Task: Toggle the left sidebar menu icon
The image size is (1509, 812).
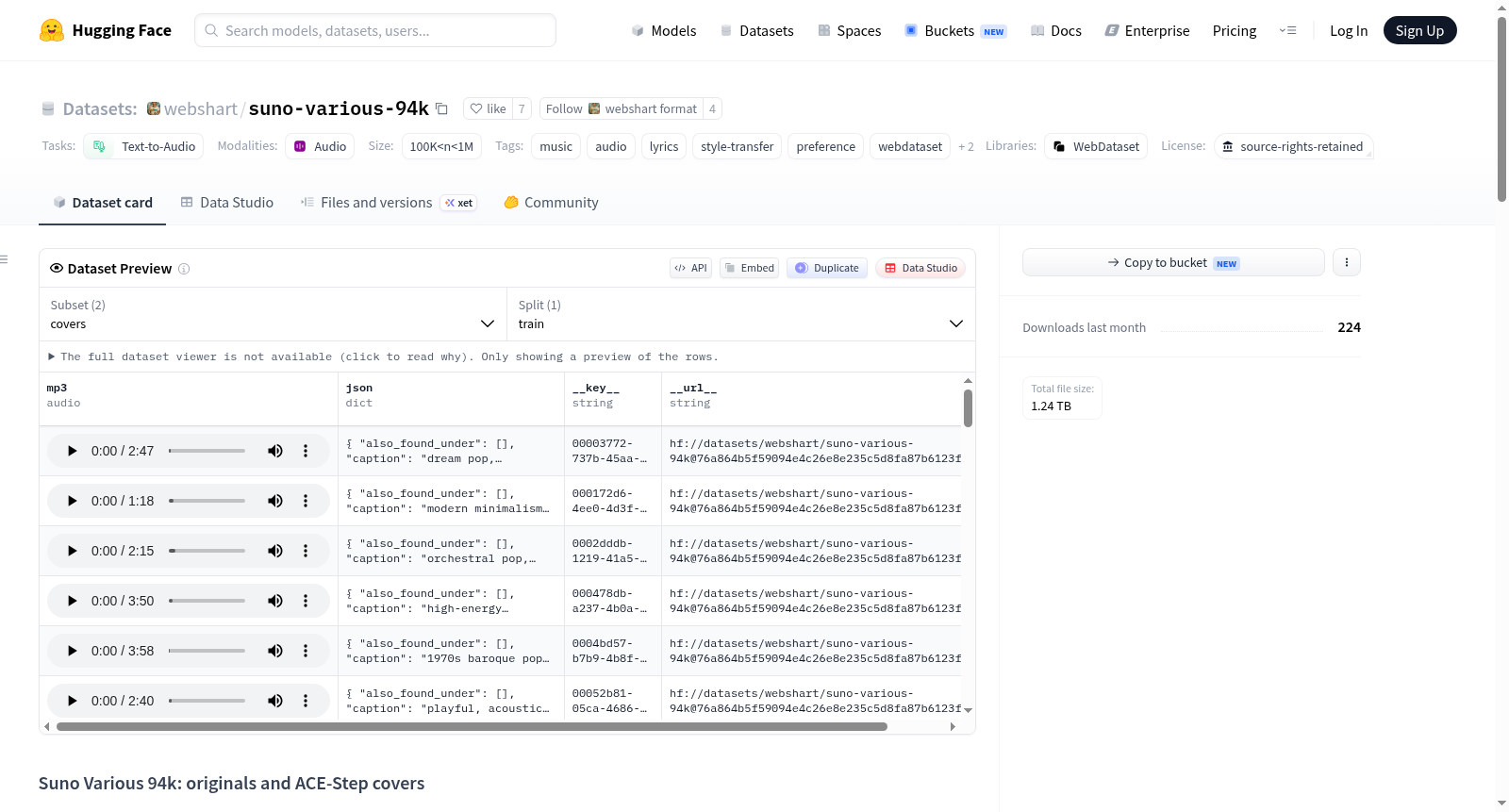Action: pyautogui.click(x=5, y=259)
